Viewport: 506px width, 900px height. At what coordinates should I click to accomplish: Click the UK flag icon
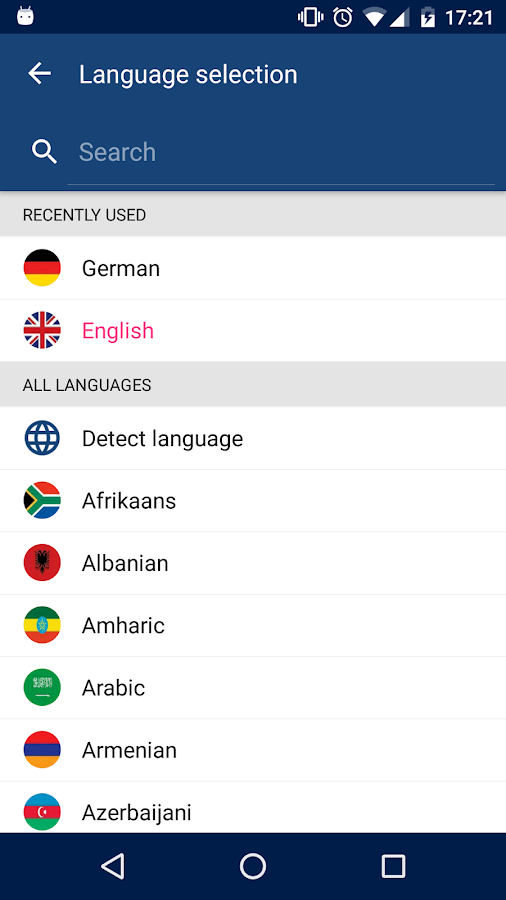pos(42,330)
